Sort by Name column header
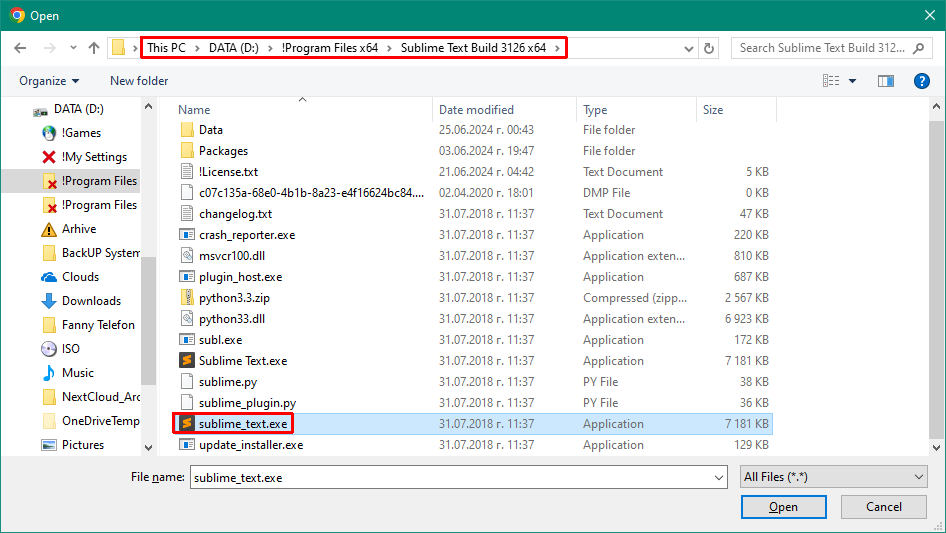This screenshot has width=946, height=533. (x=194, y=110)
